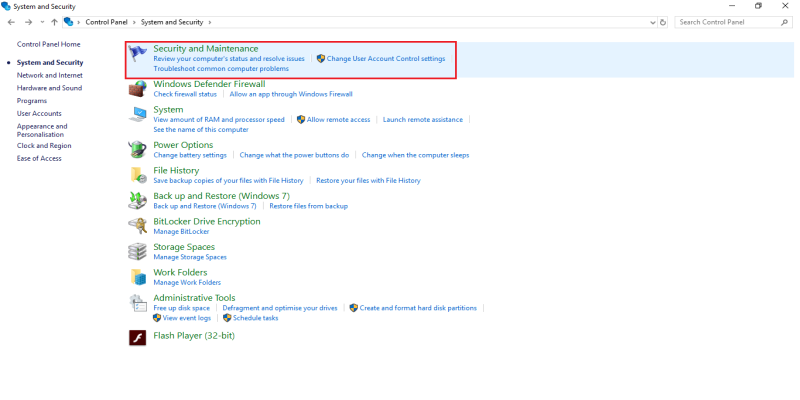Open Ease of Access category
Screen dimensions: 800x400
39,158
